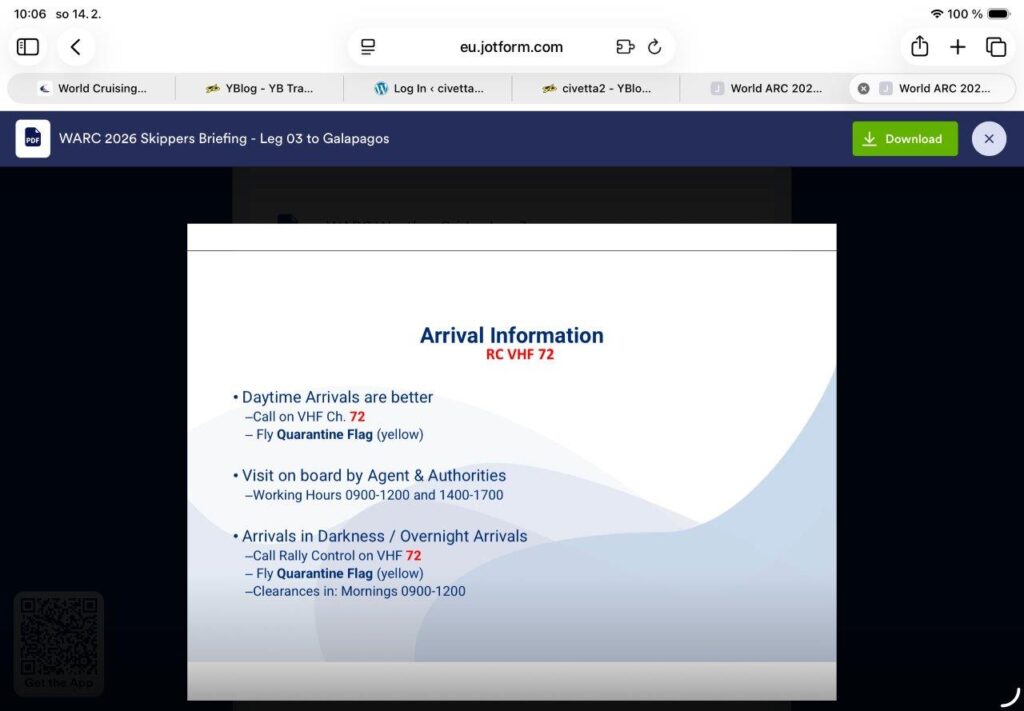Screen dimensions: 1024x711
Task: Switch to the World Cruising tab
Action: click(x=92, y=88)
